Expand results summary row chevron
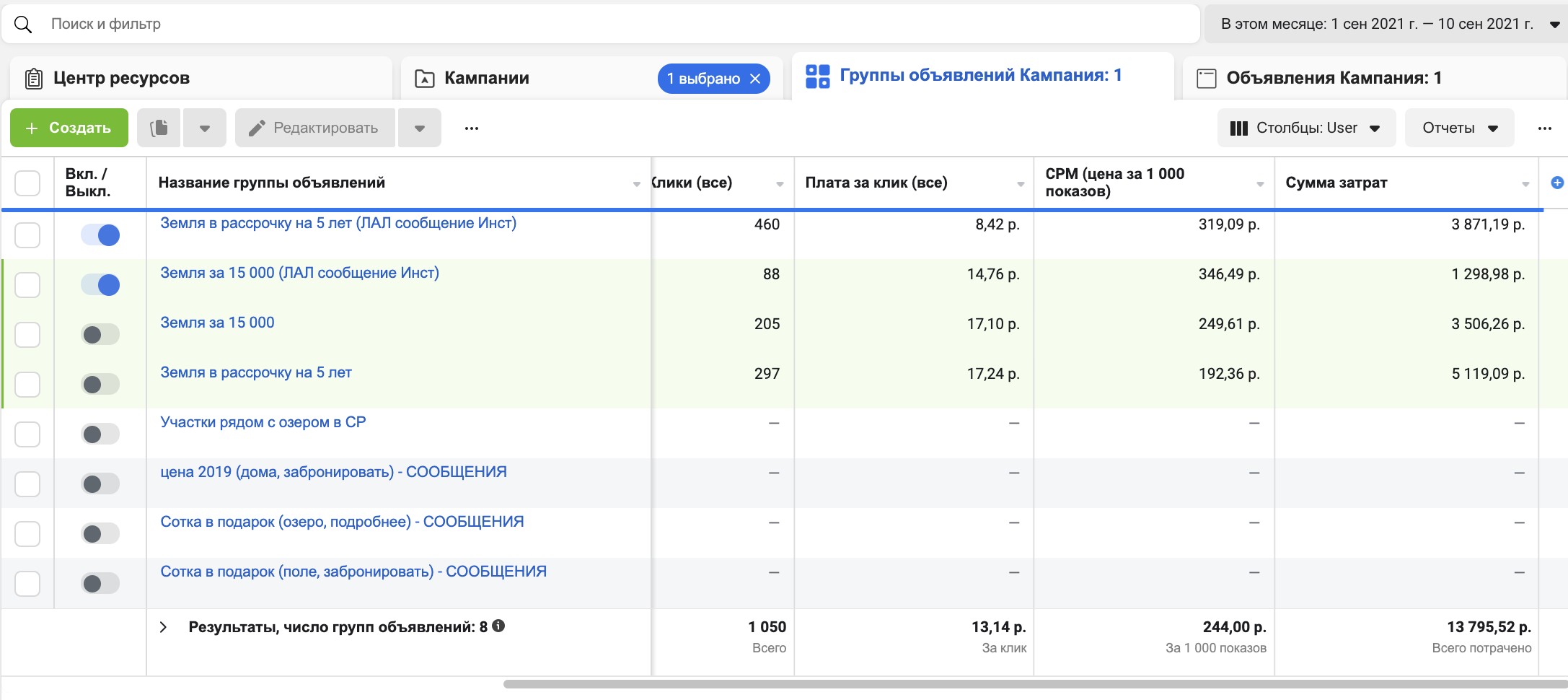The width and height of the screenshot is (1568, 700). pyautogui.click(x=164, y=627)
